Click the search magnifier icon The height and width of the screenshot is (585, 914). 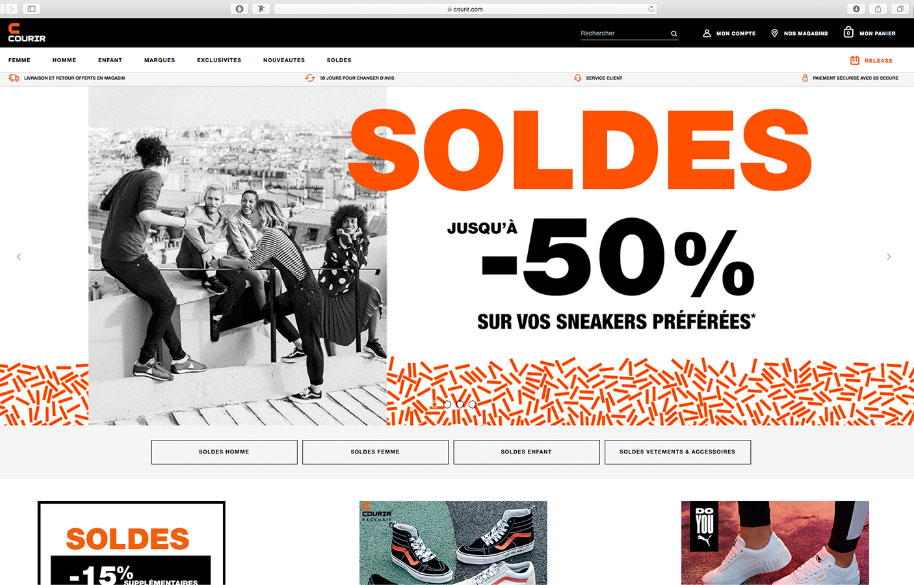674,34
